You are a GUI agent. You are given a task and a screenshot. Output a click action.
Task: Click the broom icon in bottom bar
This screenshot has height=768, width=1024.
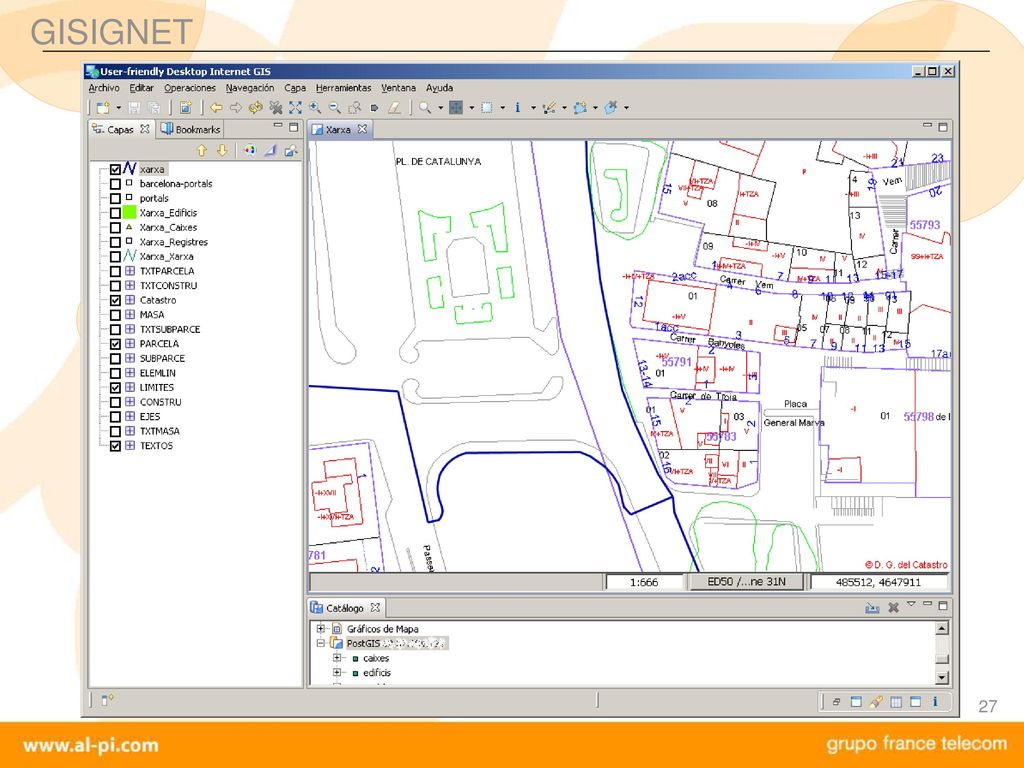coord(876,701)
